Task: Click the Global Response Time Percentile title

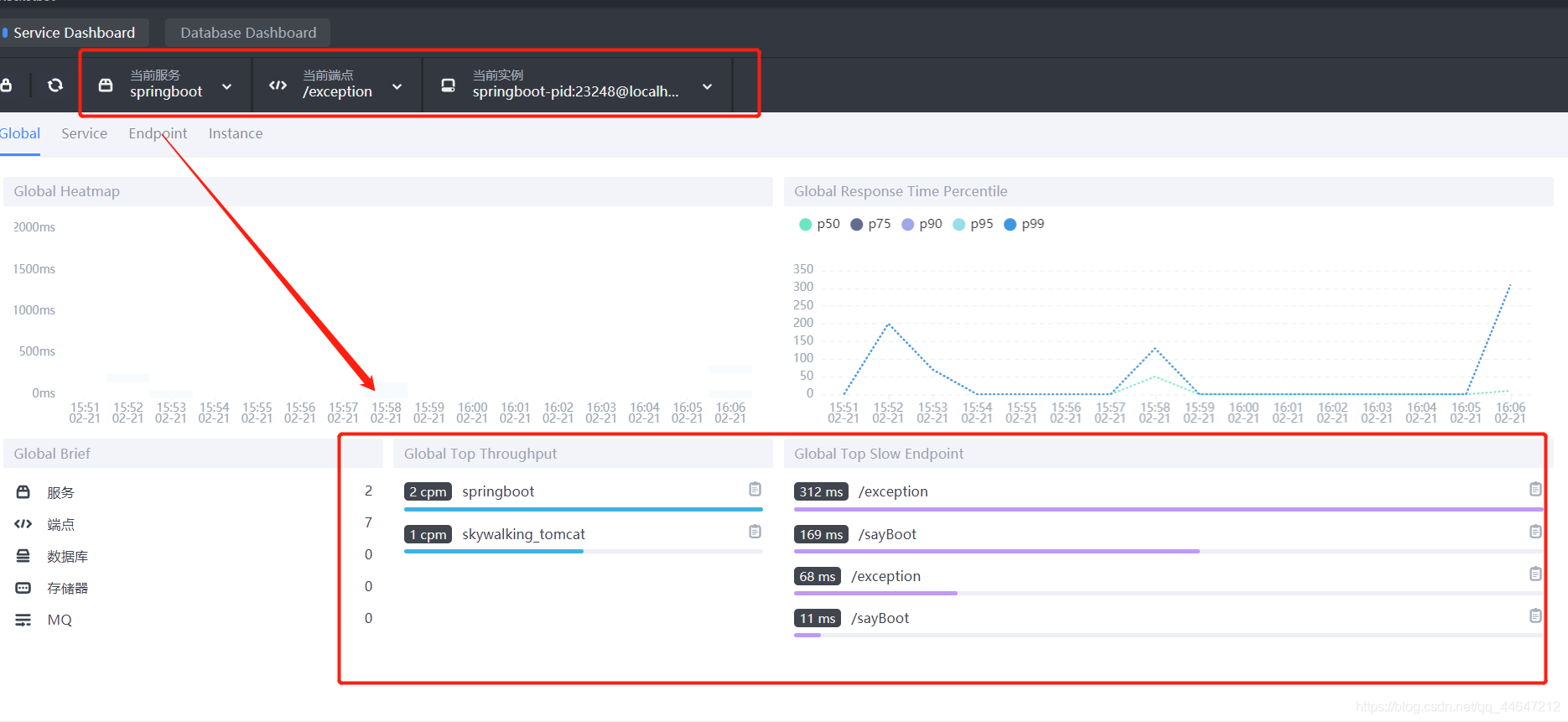Action: click(901, 191)
